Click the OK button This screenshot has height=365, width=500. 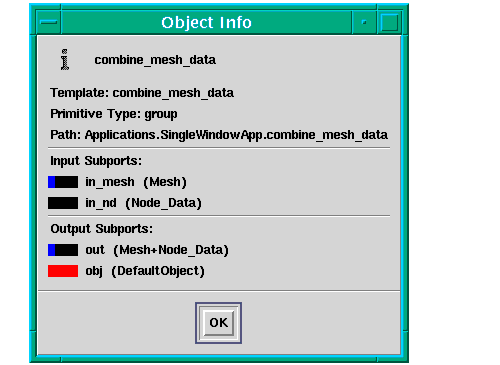coord(218,323)
